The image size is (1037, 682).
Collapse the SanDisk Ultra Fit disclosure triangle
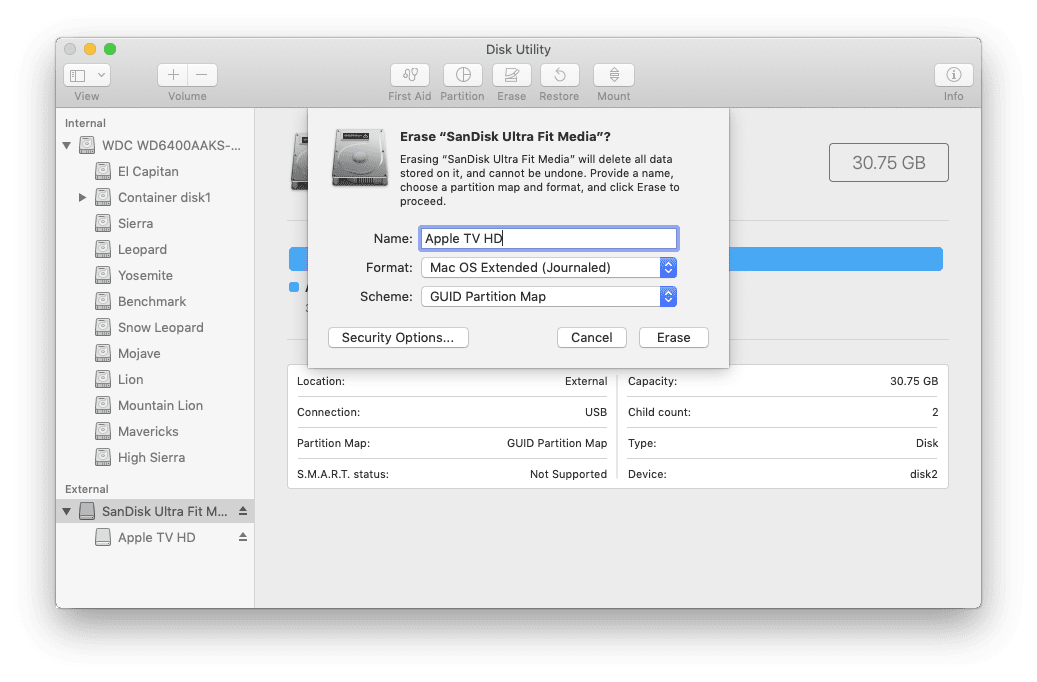click(x=67, y=512)
